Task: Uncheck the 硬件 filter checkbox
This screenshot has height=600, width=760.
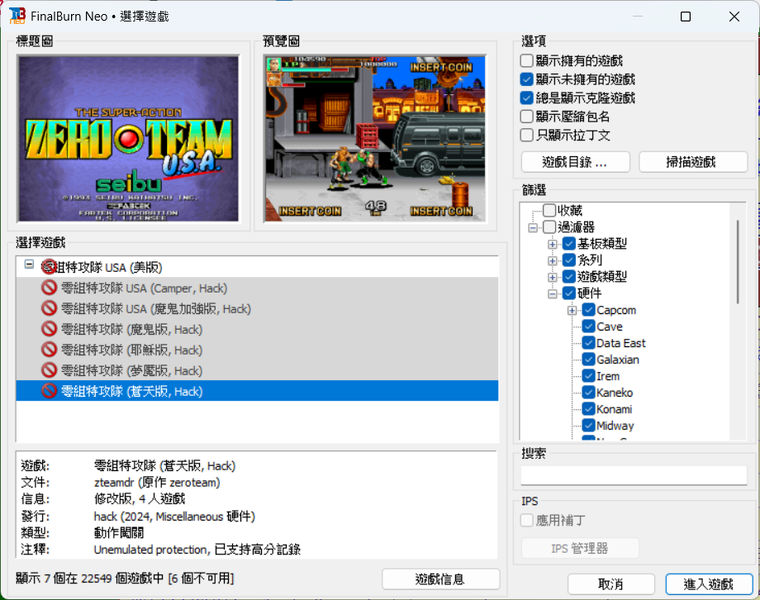Action: [x=569, y=293]
